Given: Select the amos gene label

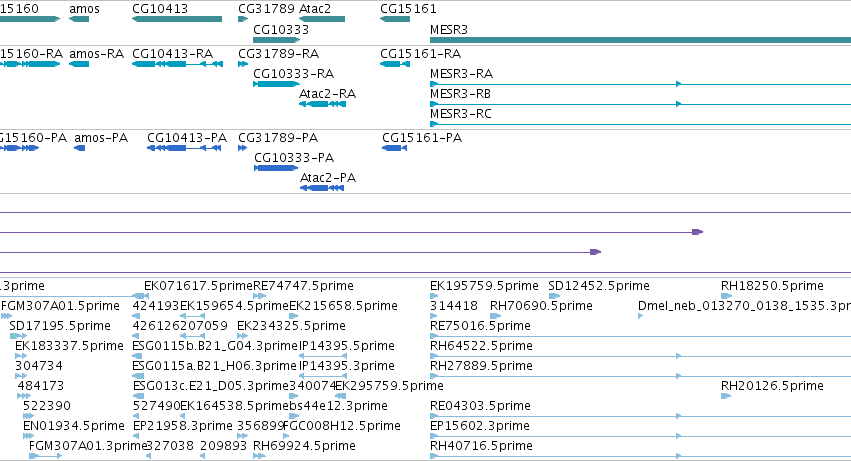Looking at the screenshot, I should (x=84, y=9).
